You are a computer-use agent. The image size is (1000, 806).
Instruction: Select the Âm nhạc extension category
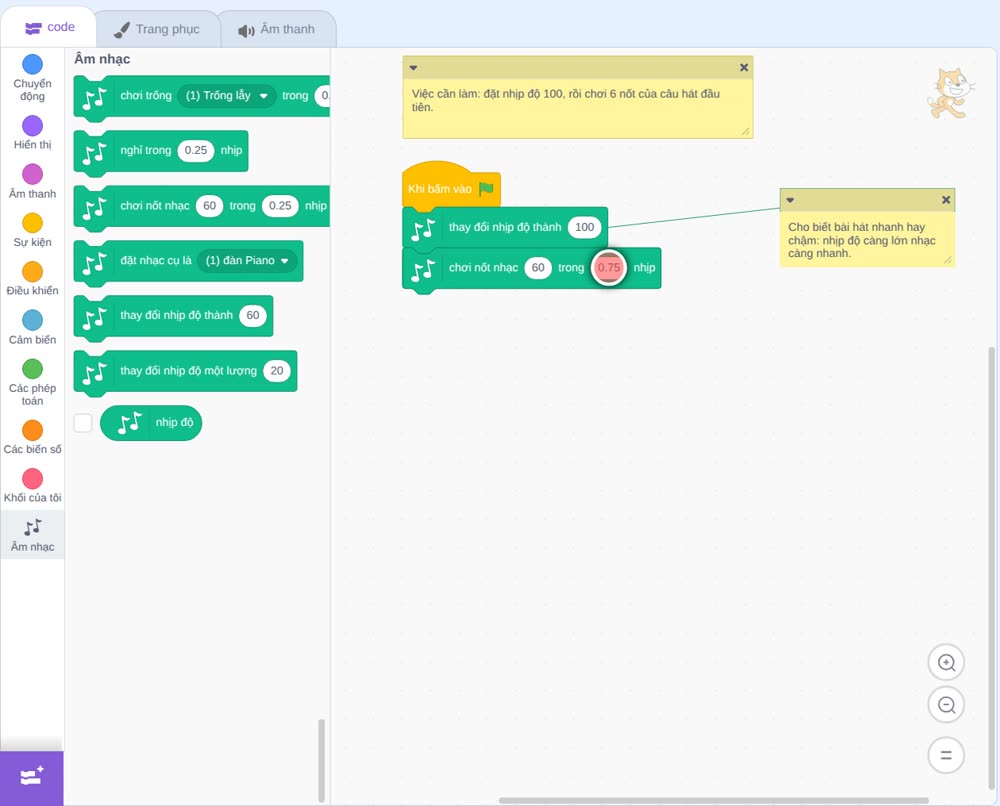32,535
